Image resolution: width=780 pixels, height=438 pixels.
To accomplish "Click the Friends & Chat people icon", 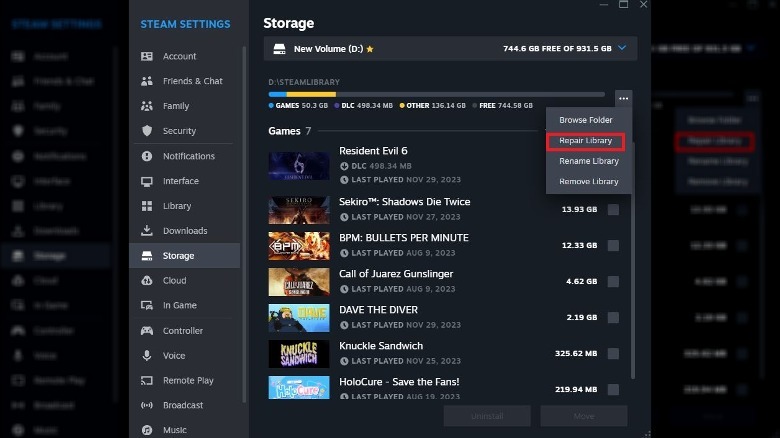I will 147,81.
